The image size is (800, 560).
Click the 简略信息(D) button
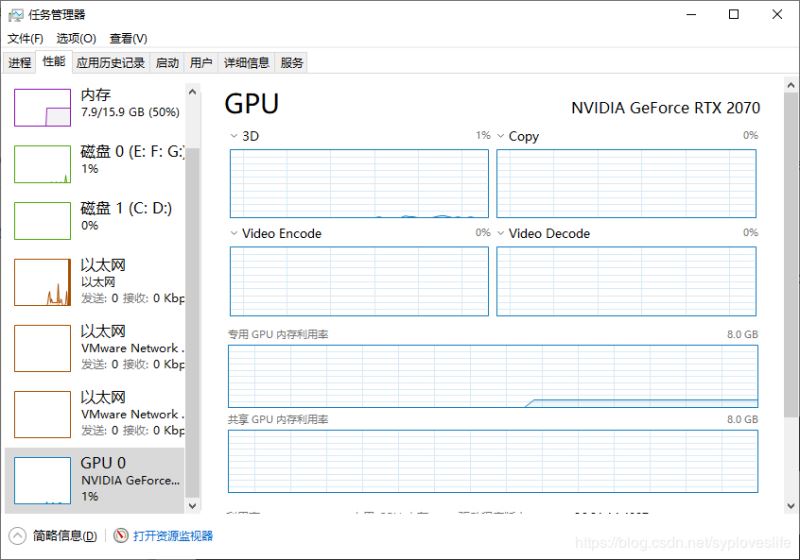tap(65, 536)
